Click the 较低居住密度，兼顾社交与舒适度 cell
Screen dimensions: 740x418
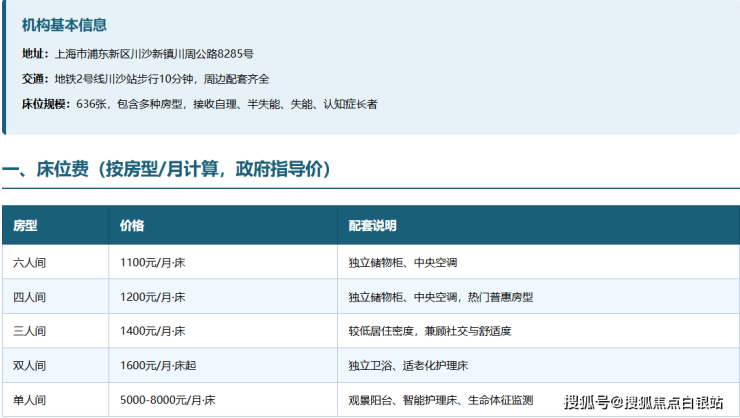(x=538, y=331)
